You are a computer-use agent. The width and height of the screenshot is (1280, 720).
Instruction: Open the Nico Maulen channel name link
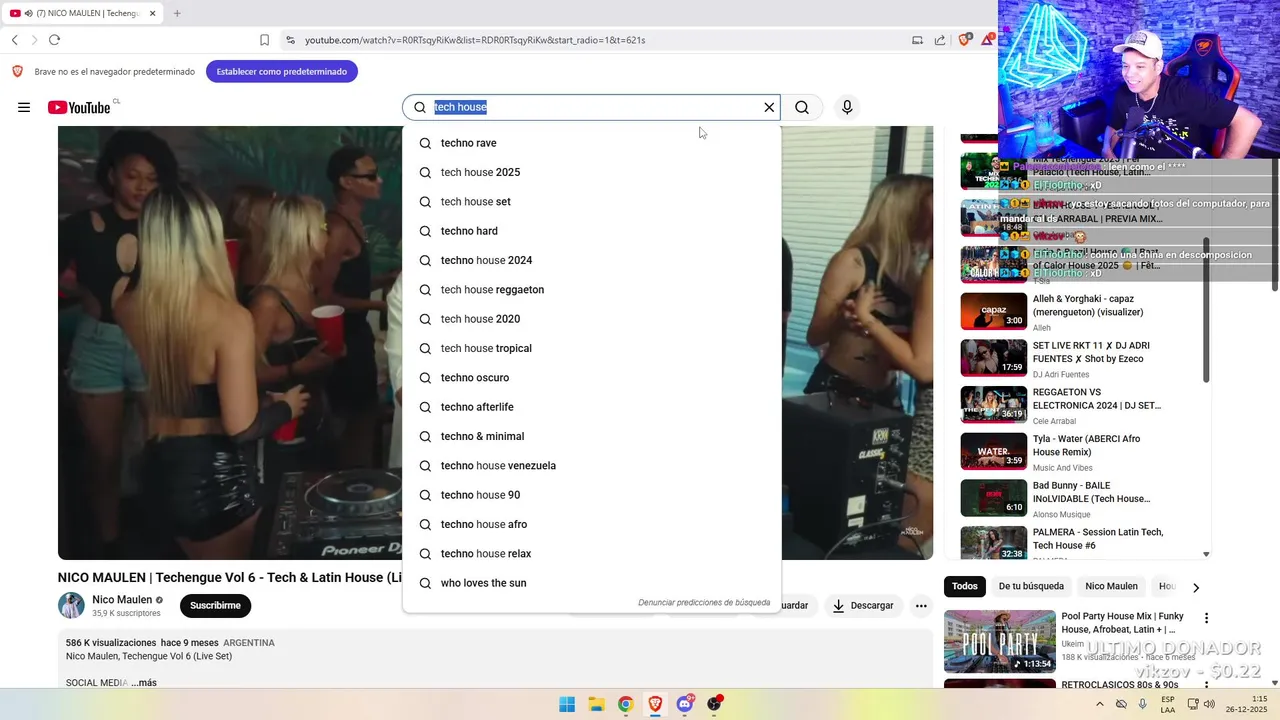tap(122, 600)
